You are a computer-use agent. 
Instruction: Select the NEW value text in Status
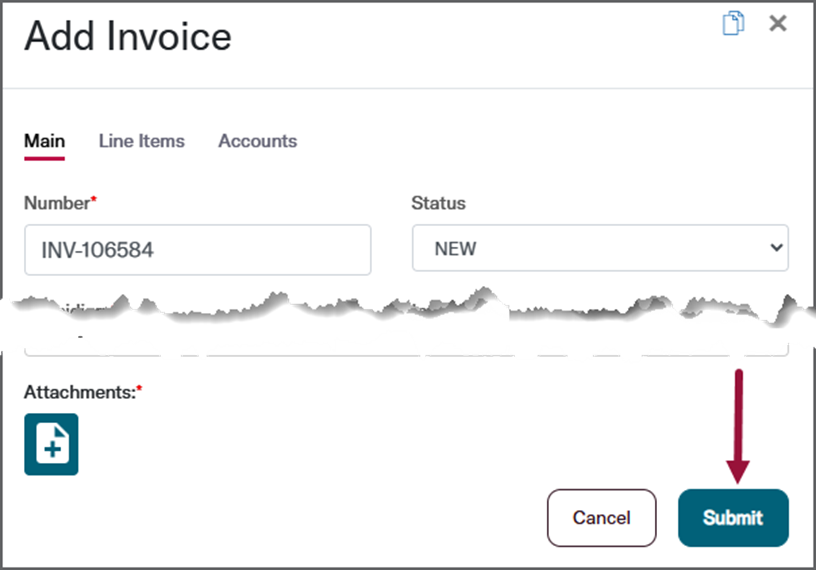pos(455,249)
